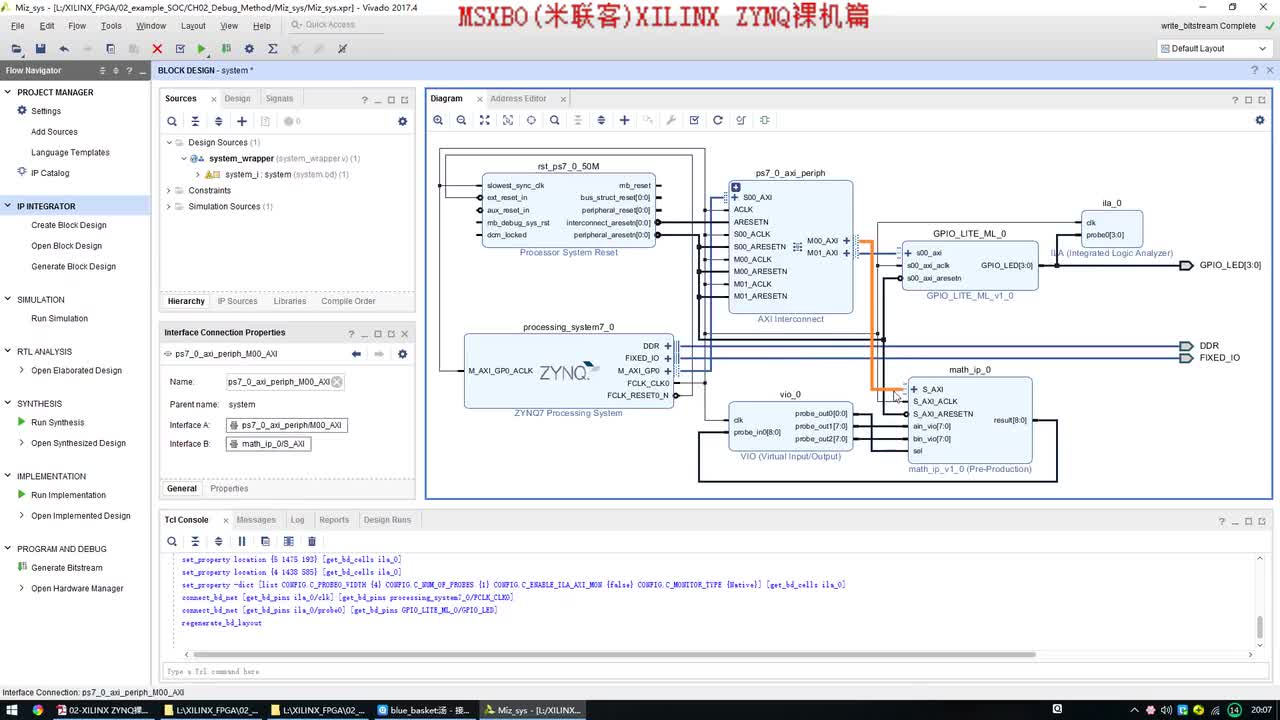This screenshot has height=720, width=1280.
Task: Click Add IP plus icon in Diagram toolbar
Action: [x=624, y=120]
